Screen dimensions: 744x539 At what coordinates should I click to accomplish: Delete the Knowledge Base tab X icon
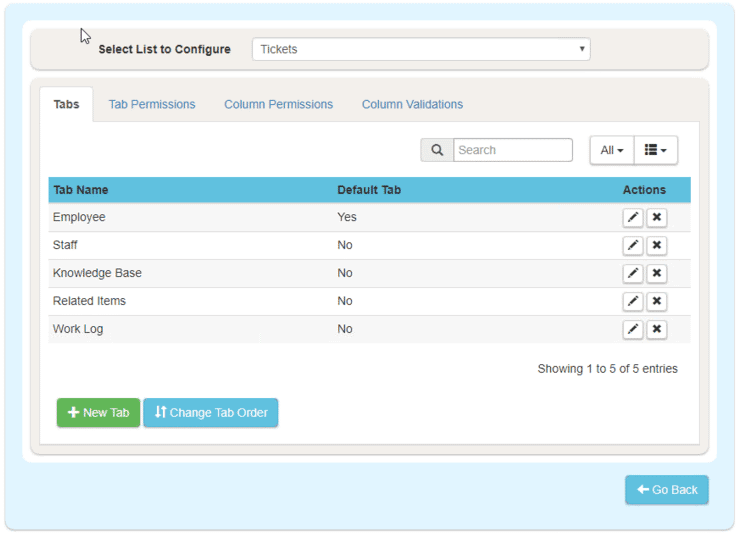[657, 273]
